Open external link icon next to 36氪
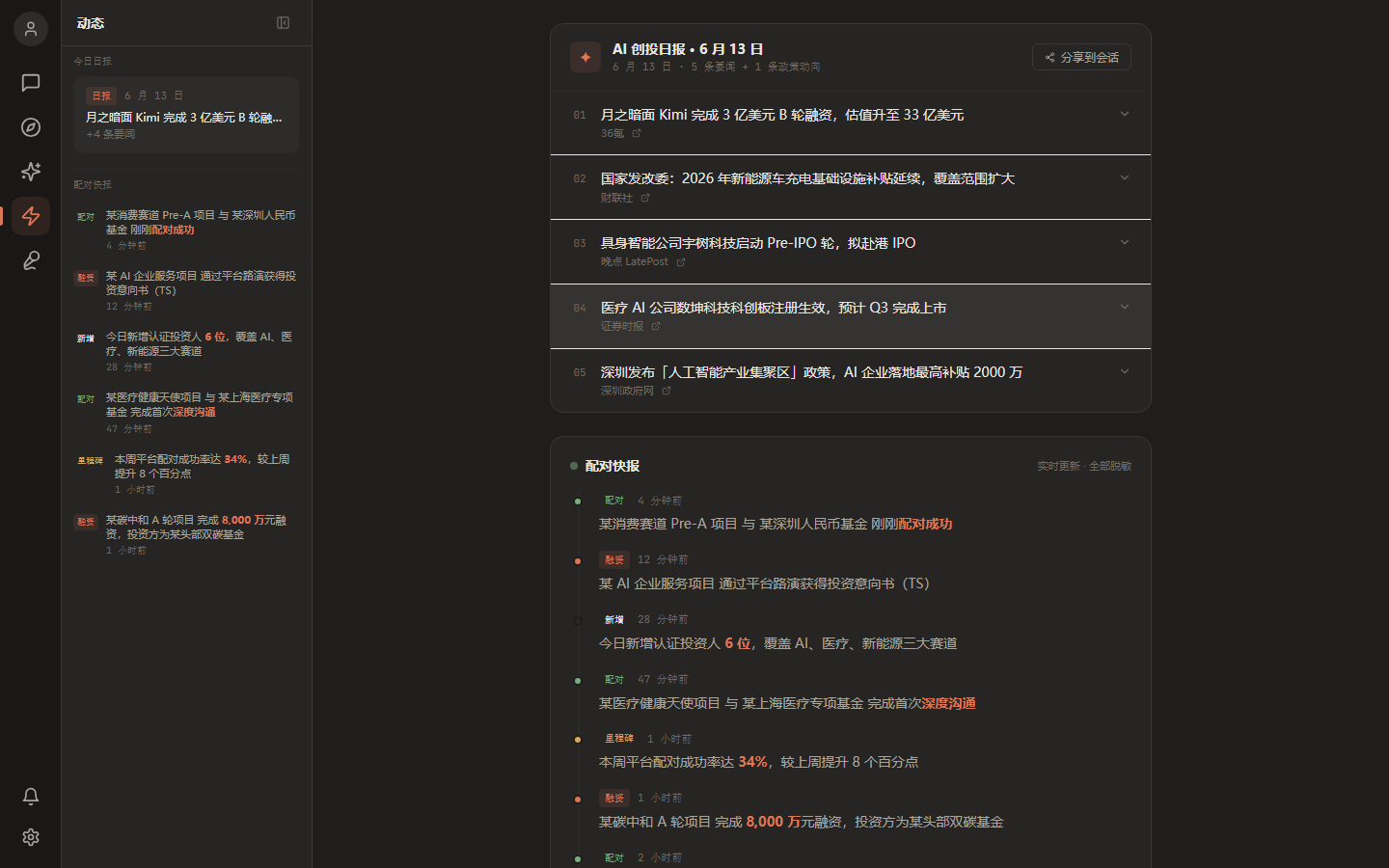1389x868 pixels. point(637,133)
